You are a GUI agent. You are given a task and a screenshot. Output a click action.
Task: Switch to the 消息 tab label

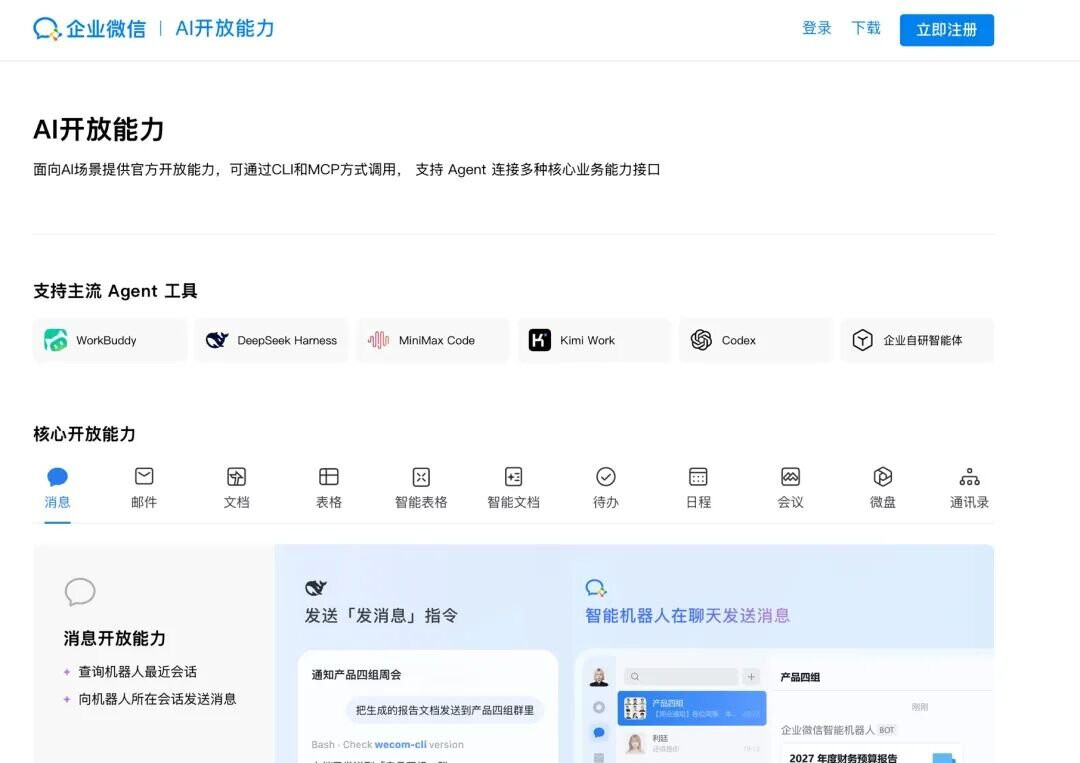pyautogui.click(x=57, y=502)
